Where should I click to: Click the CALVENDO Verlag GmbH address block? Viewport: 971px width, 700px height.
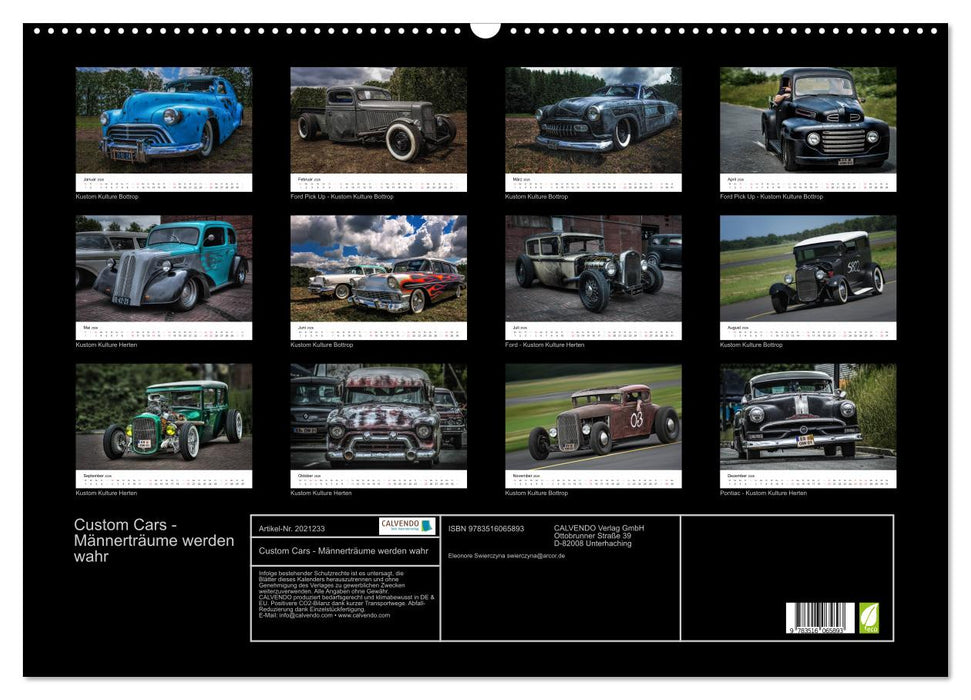(x=597, y=533)
